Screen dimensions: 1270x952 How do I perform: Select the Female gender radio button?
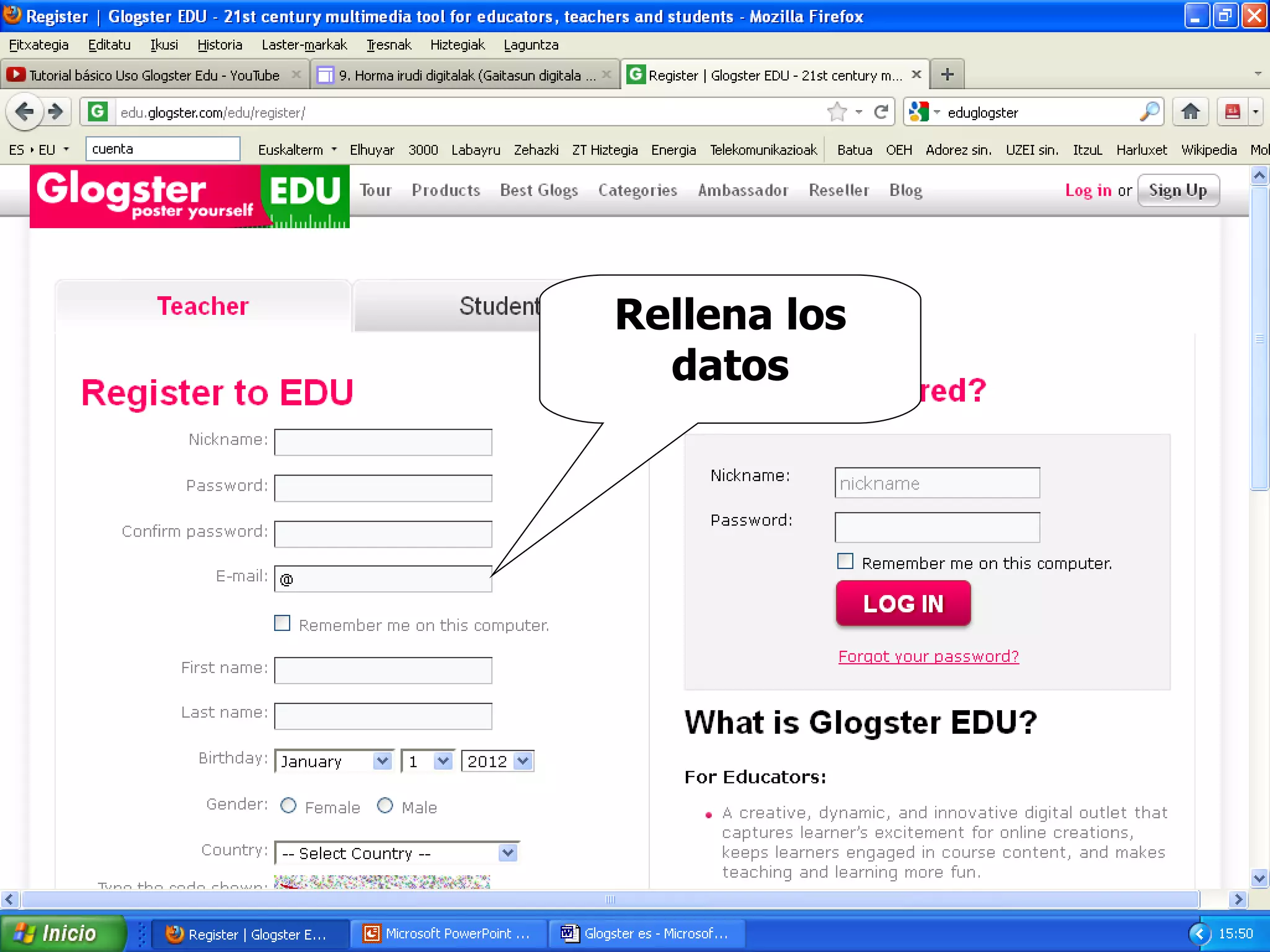click(x=288, y=805)
